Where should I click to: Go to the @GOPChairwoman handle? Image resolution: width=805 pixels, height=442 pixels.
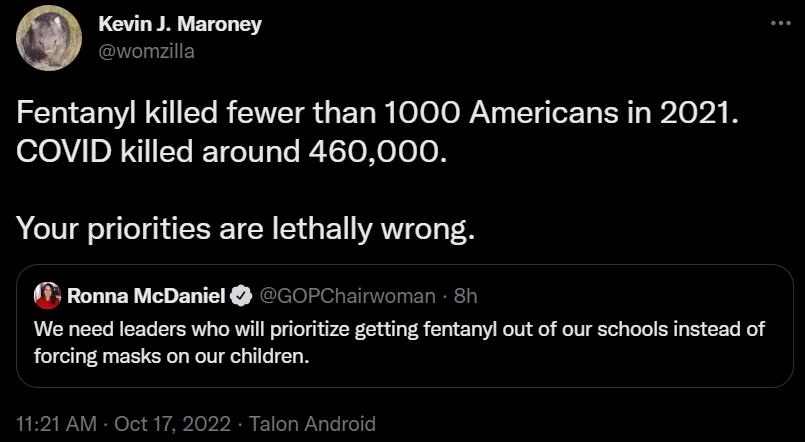(x=347, y=296)
